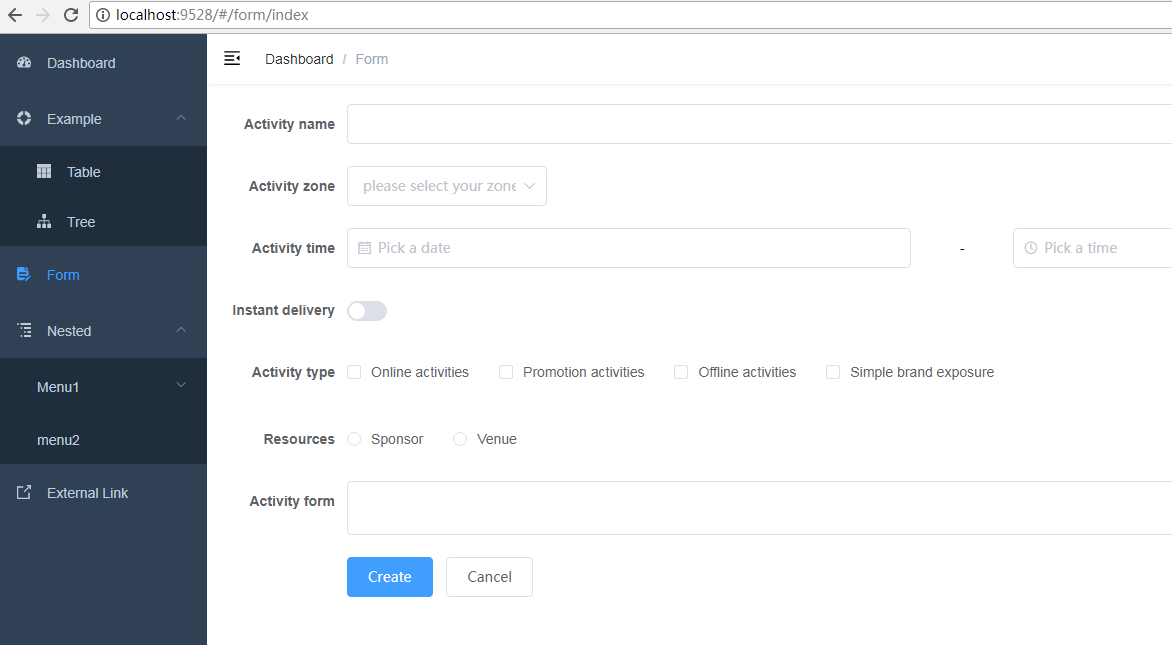
Task: Tick the Simple brand exposure checkbox
Action: pos(833,372)
